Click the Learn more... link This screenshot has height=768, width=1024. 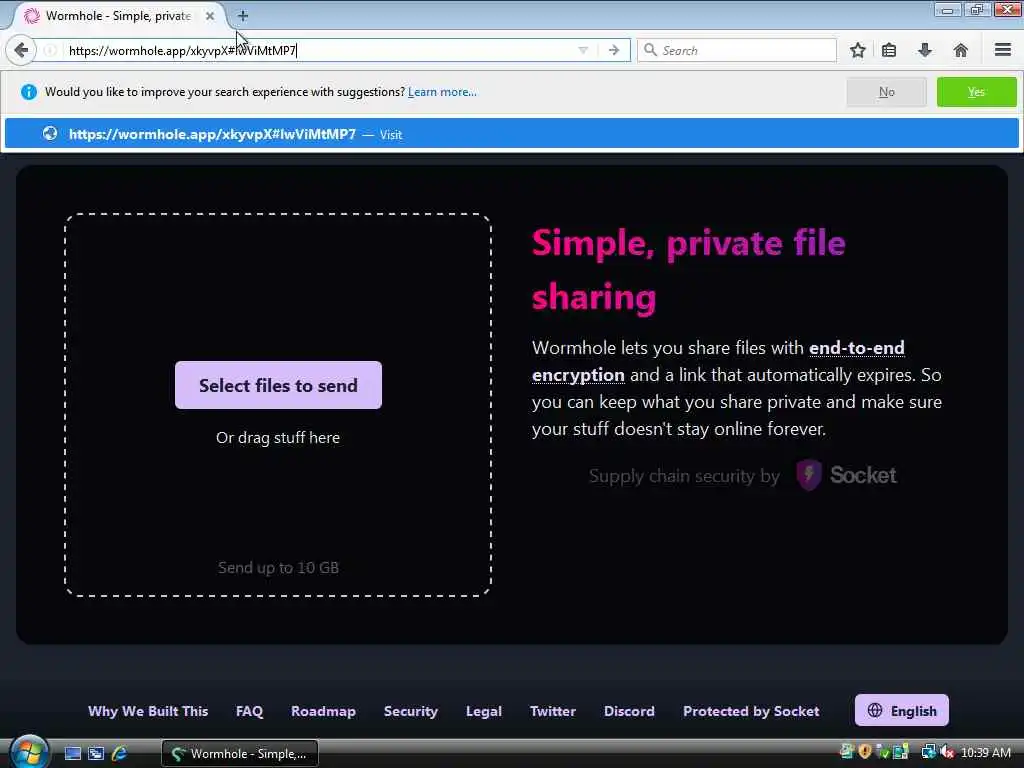442,92
